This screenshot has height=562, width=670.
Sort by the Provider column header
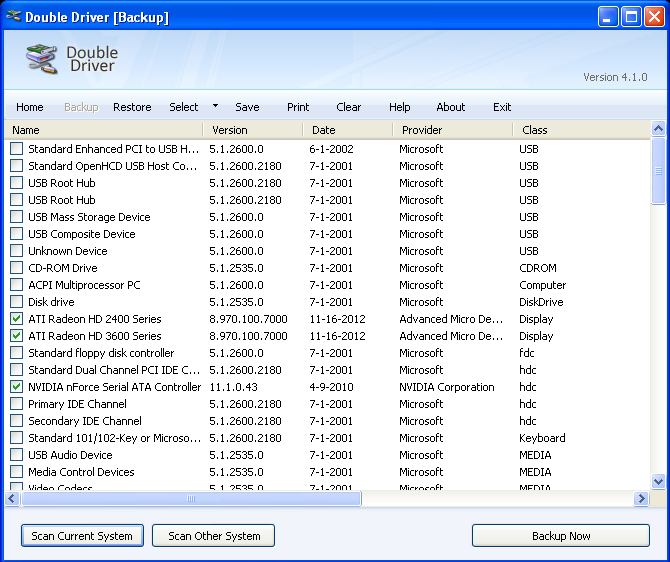click(453, 129)
